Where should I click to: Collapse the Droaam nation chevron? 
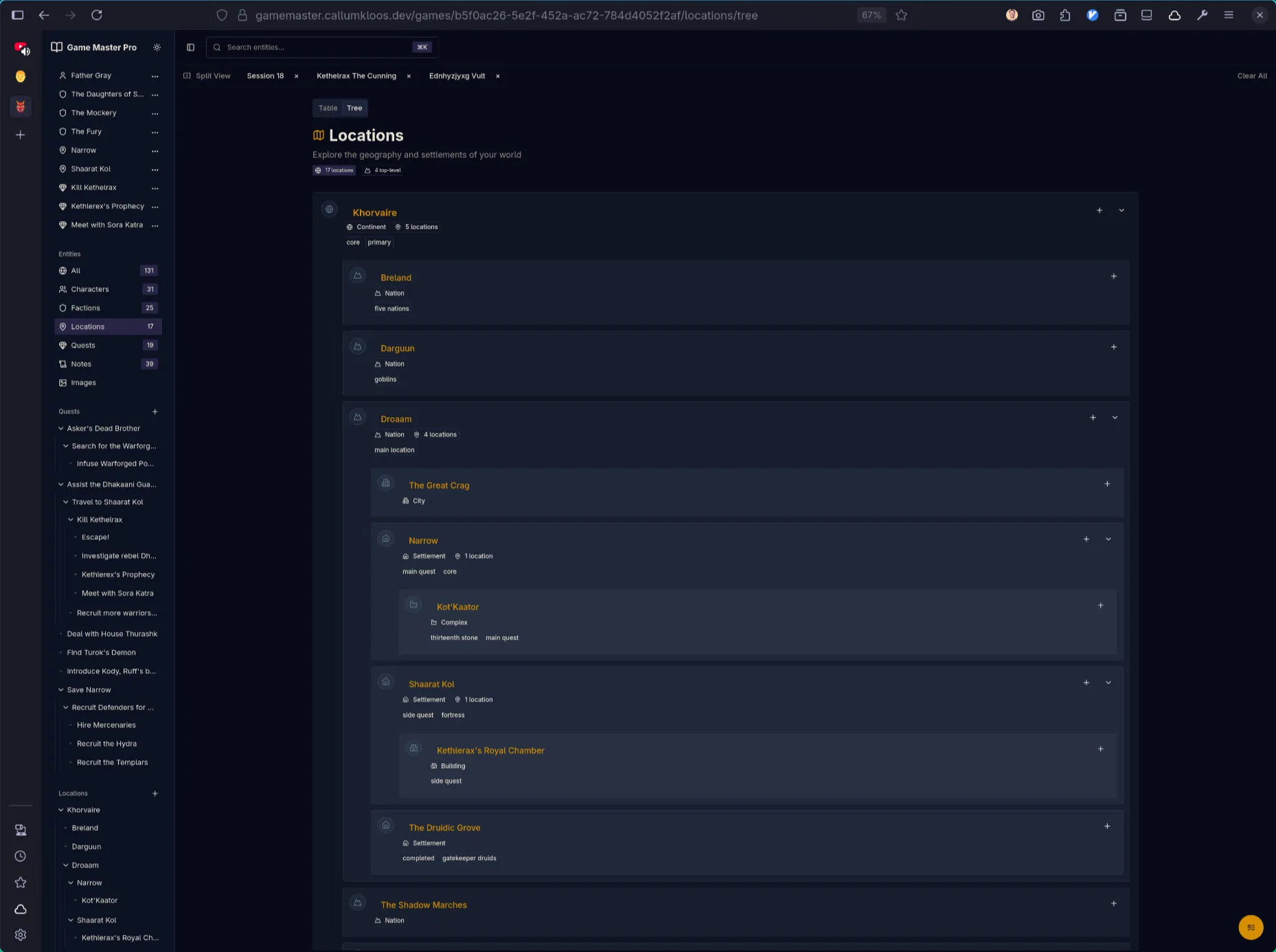tap(1114, 418)
